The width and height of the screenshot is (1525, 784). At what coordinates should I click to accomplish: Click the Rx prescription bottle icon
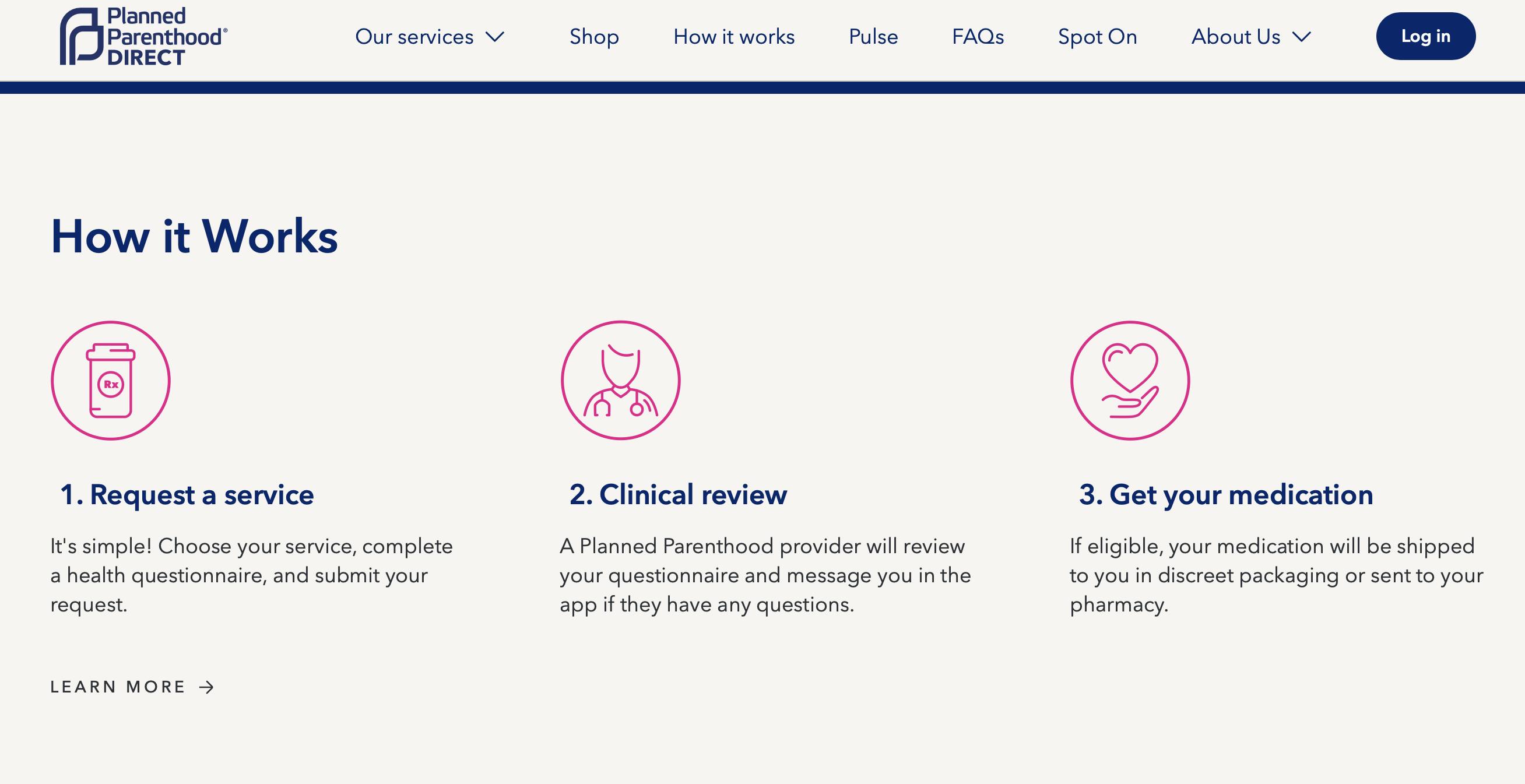tap(111, 381)
